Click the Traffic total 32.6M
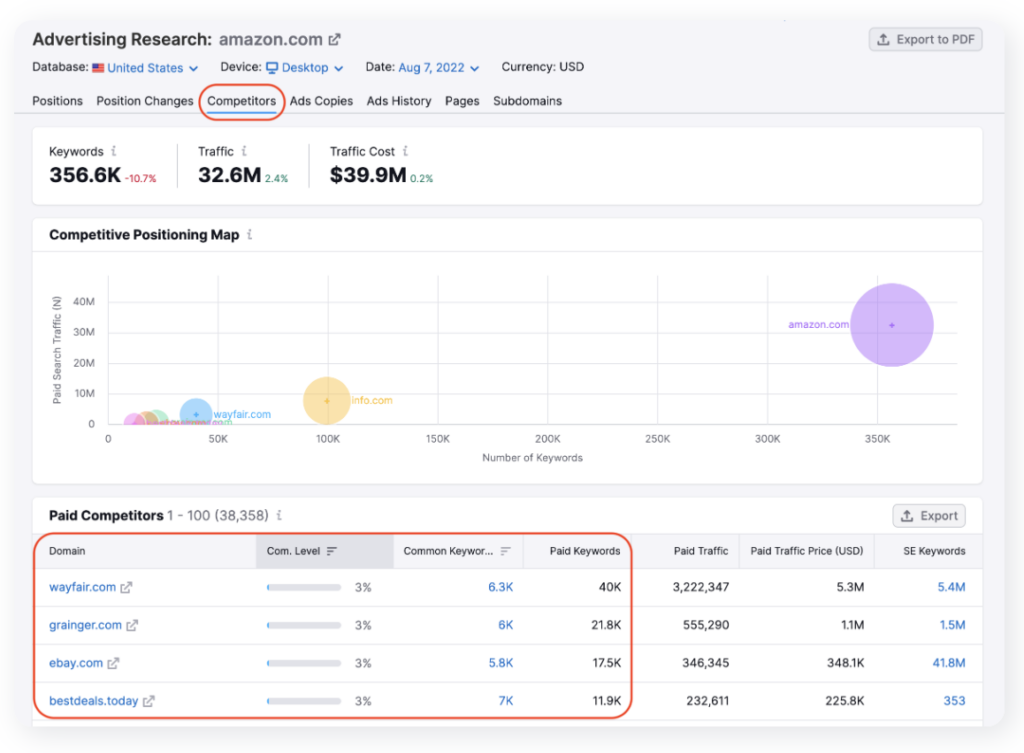1024x753 pixels. click(x=229, y=175)
